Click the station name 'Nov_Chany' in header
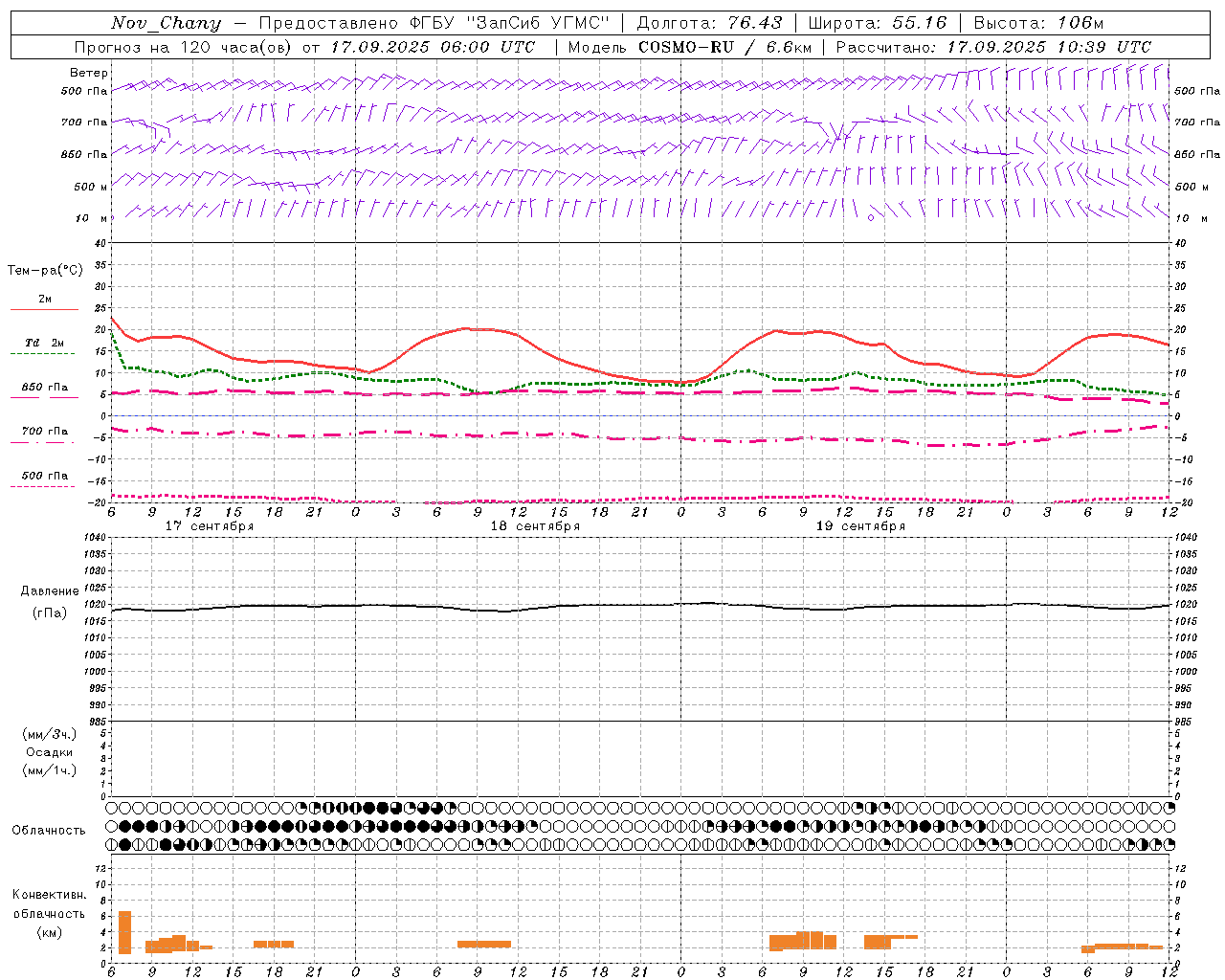 click(167, 23)
